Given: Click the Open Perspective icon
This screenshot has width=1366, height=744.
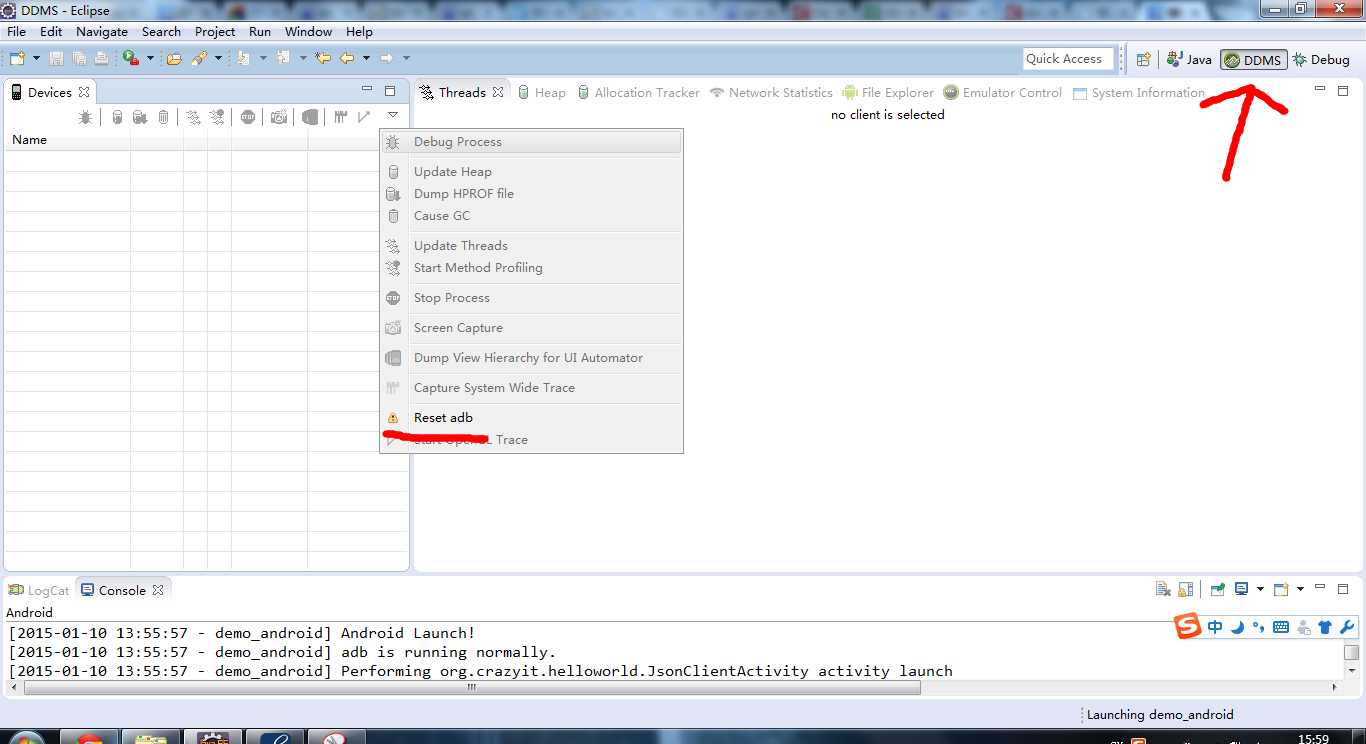Looking at the screenshot, I should (x=1143, y=59).
